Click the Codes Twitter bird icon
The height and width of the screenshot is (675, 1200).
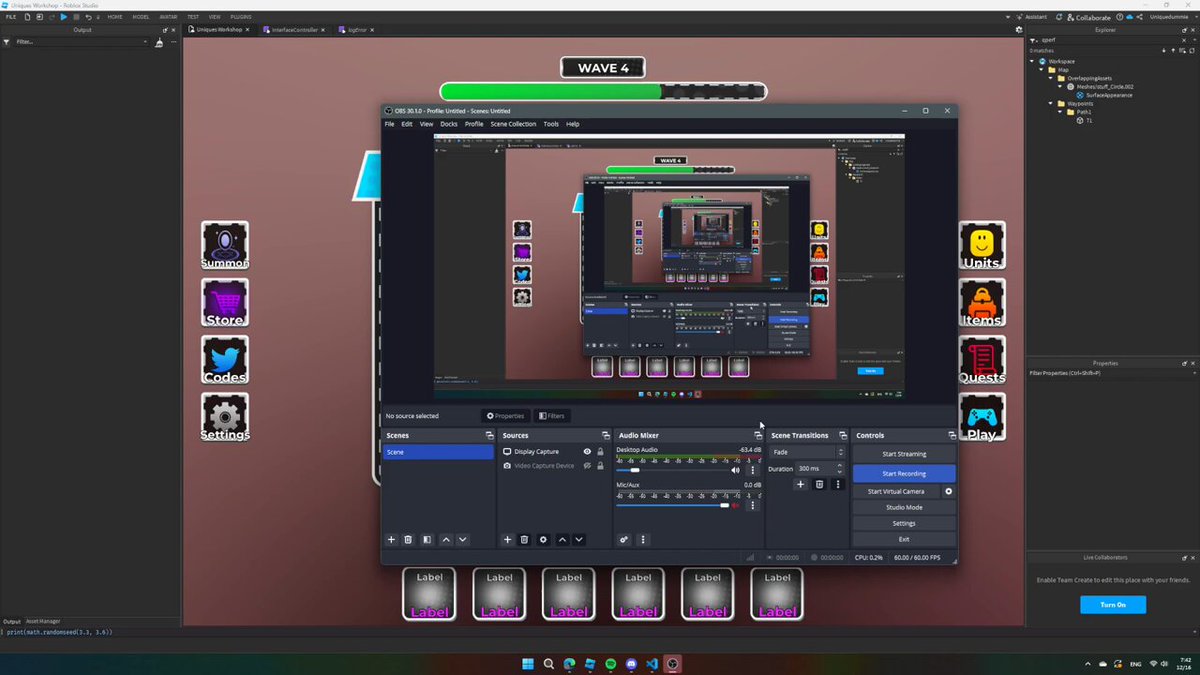(x=225, y=360)
